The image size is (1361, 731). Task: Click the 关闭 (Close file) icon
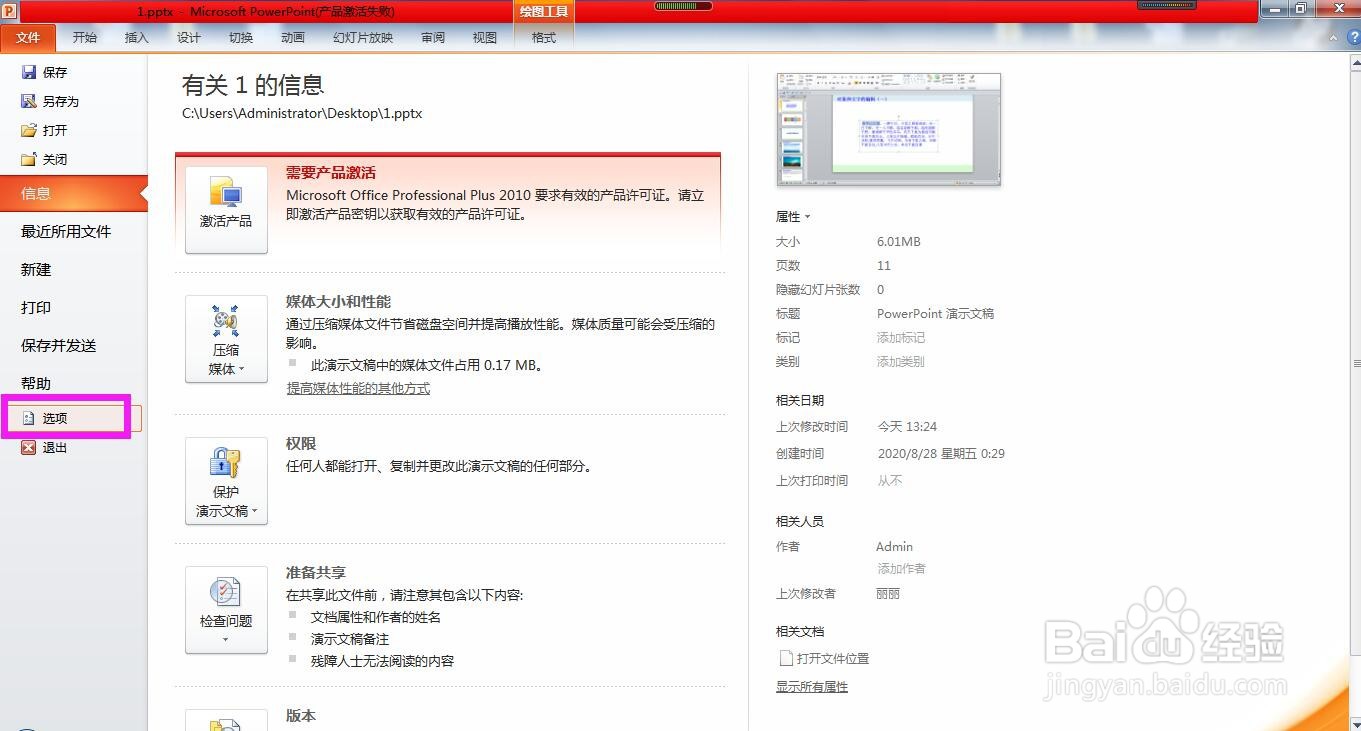pyautogui.click(x=28, y=158)
